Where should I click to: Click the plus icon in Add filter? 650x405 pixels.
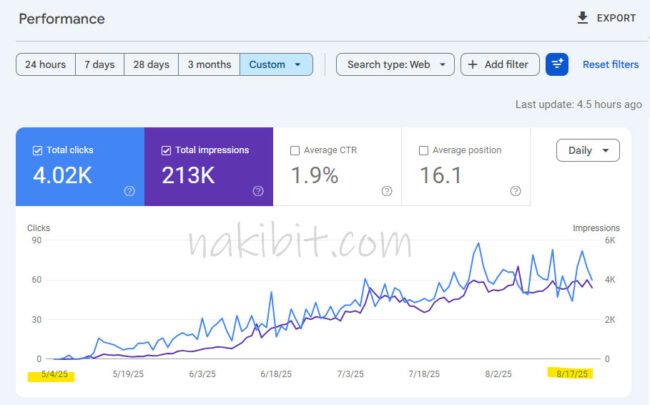[x=473, y=65]
